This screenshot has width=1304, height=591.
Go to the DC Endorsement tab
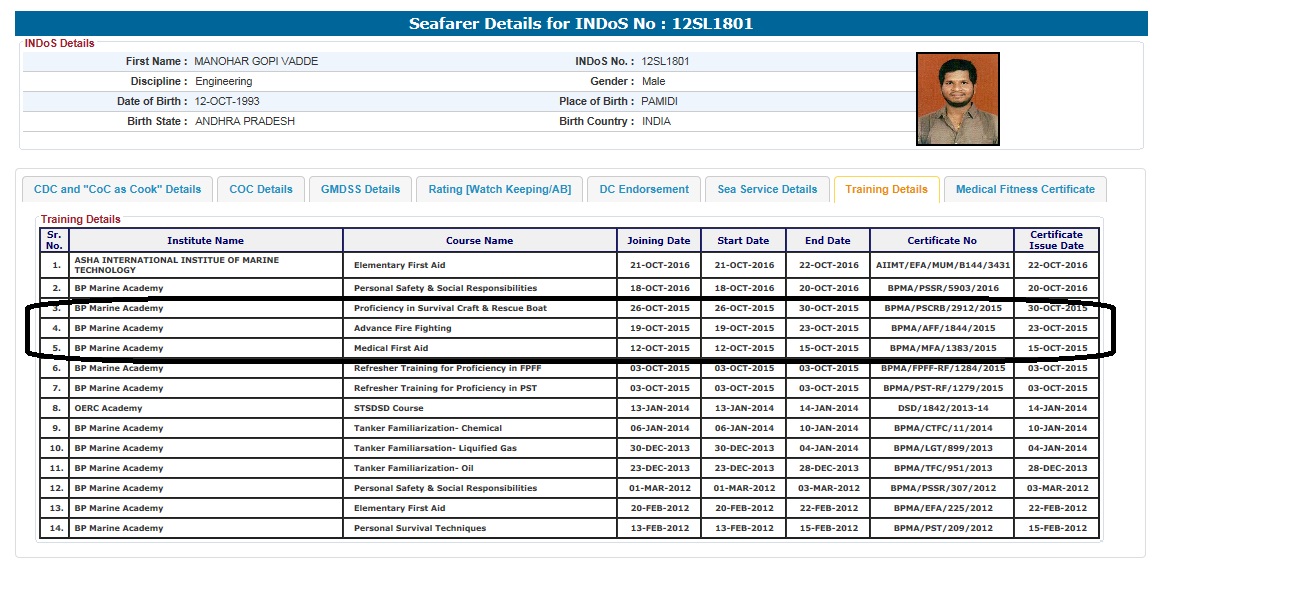(644, 189)
